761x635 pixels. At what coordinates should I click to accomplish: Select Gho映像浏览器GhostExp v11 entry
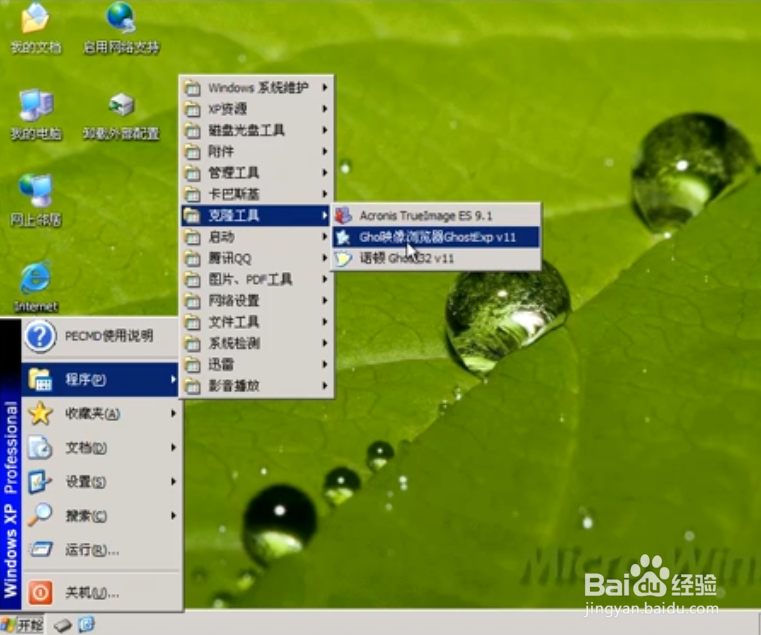[436, 237]
